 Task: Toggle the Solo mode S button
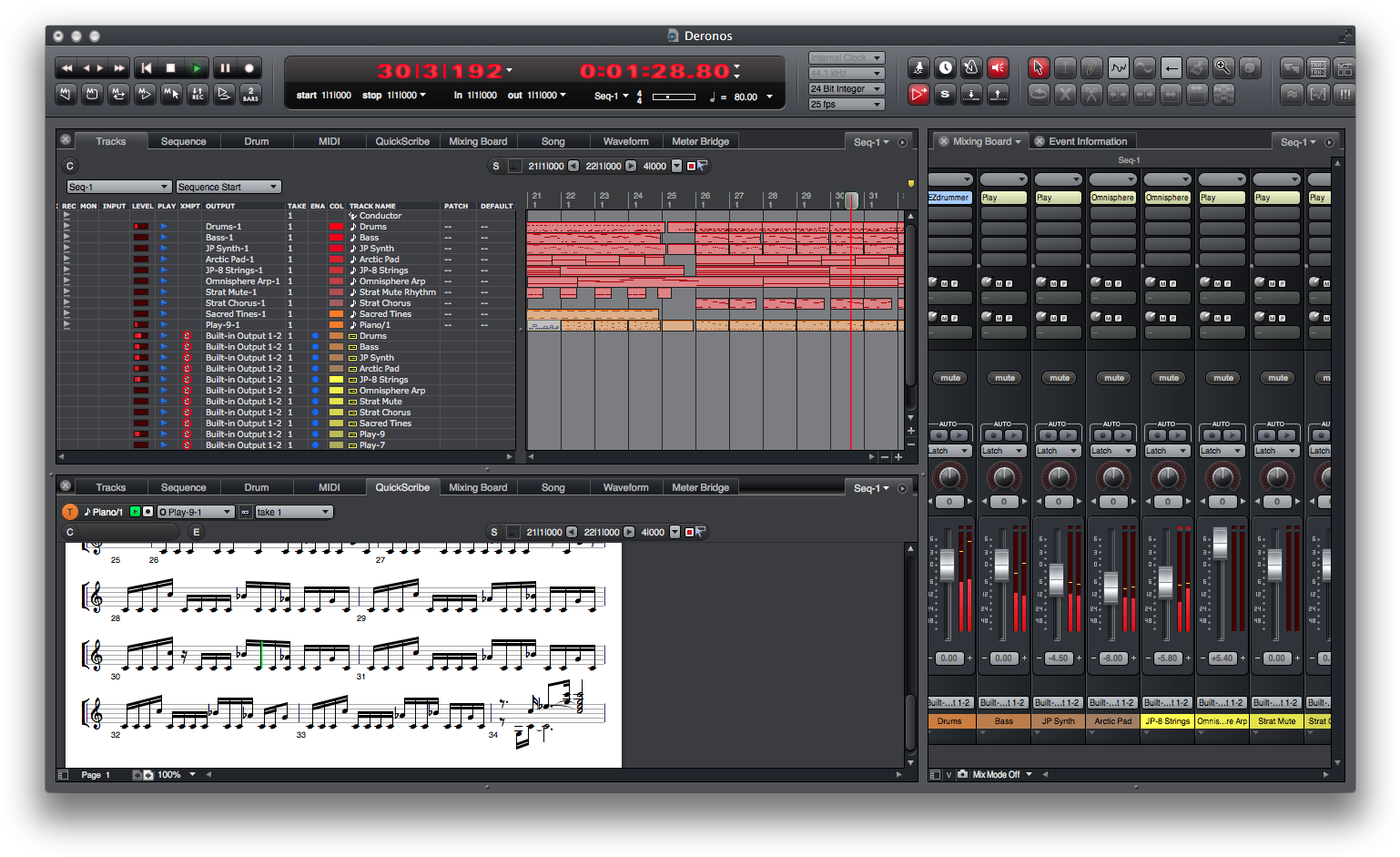coord(945,94)
